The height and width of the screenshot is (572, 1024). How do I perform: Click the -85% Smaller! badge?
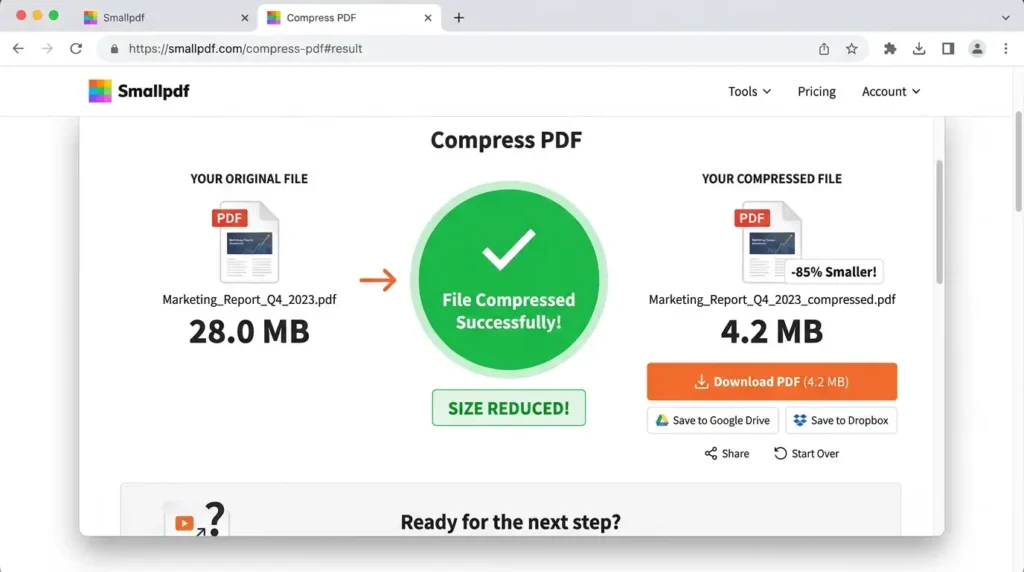834,272
